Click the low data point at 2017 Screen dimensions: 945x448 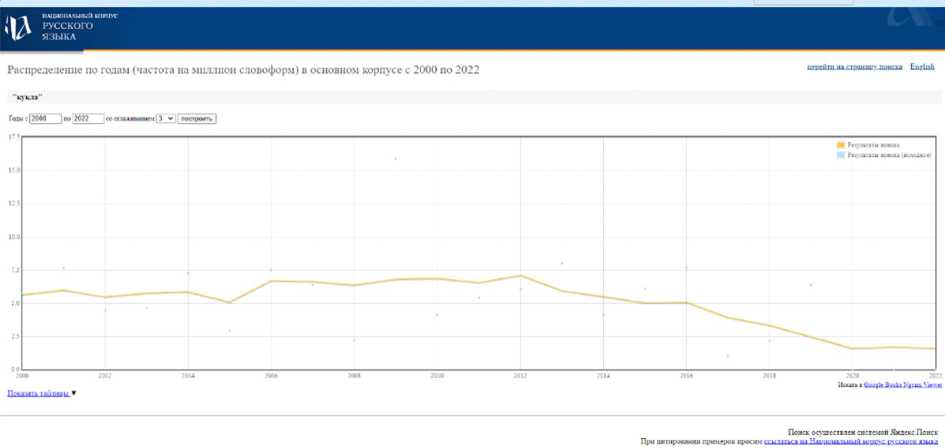tap(727, 356)
